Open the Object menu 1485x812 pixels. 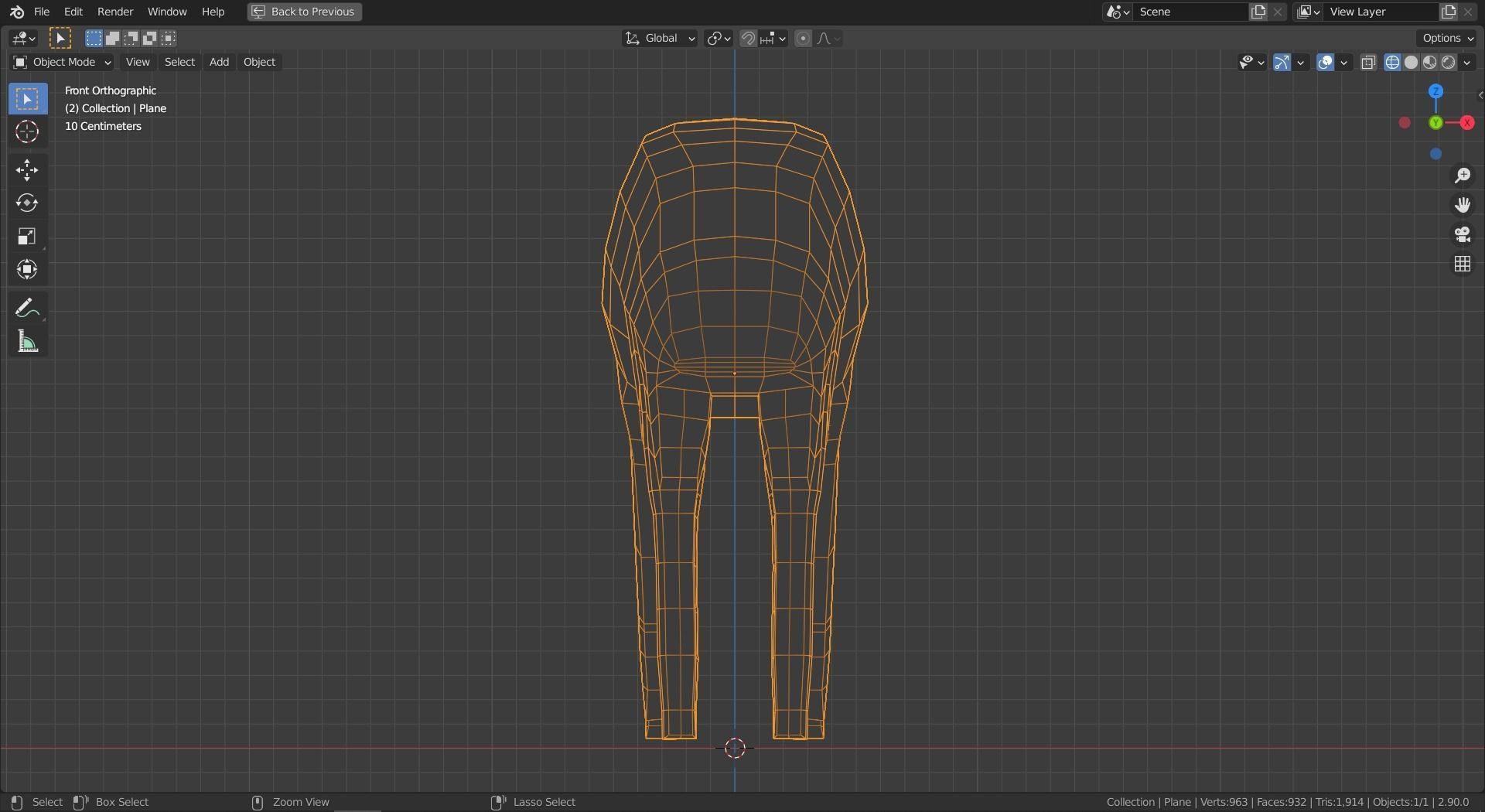(x=259, y=62)
